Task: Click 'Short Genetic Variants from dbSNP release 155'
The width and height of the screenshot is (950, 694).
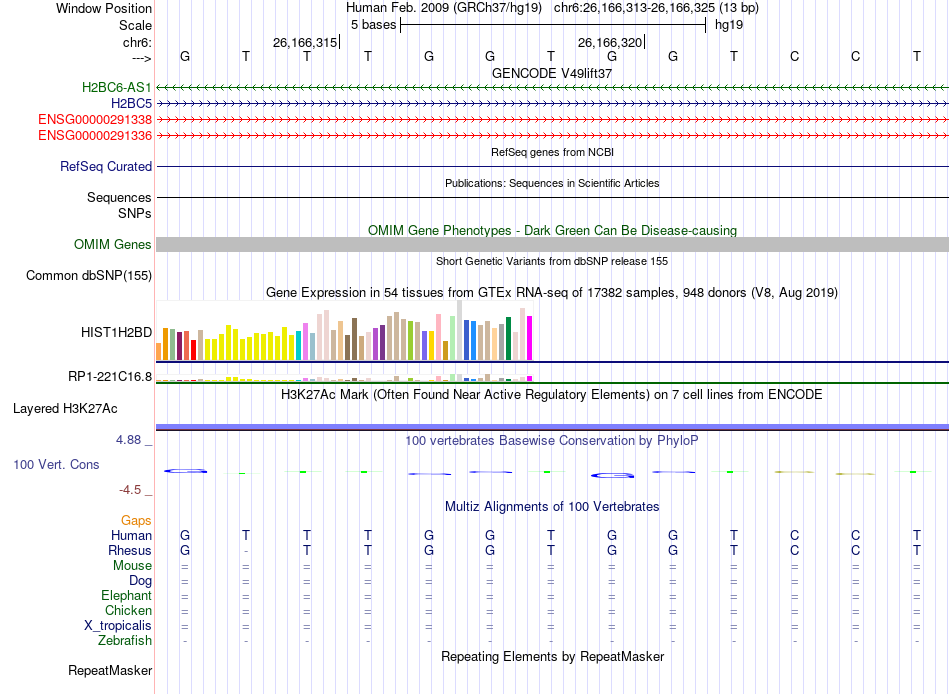Action: pyautogui.click(x=552, y=261)
